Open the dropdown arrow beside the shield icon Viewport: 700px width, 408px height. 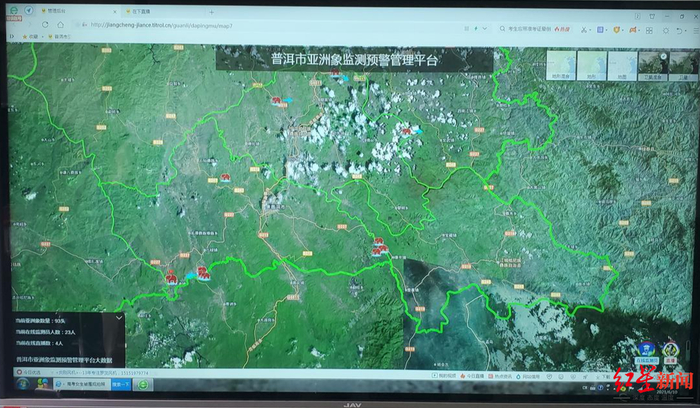click(x=623, y=30)
